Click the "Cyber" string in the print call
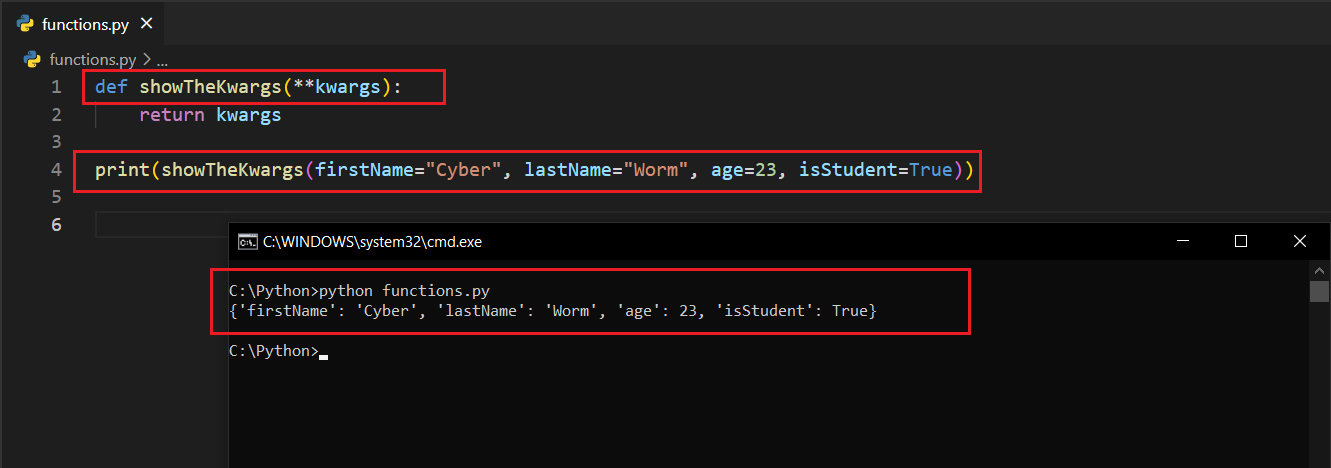Viewport: 1331px width, 468px height. 464,170
